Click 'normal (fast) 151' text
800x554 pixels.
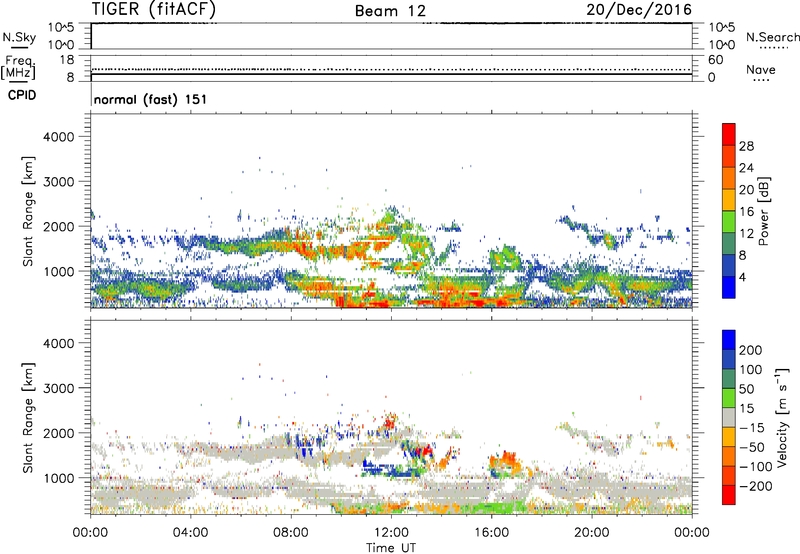(x=151, y=99)
